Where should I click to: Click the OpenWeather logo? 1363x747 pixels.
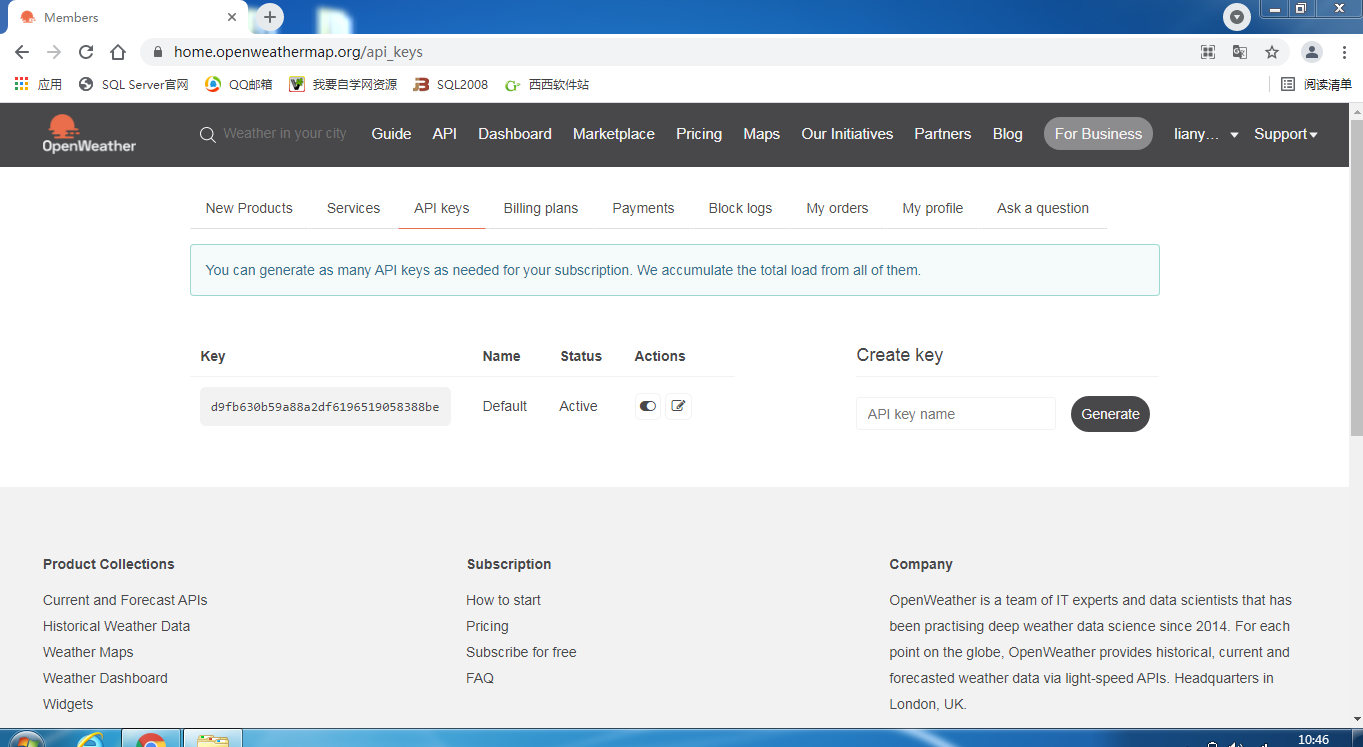coord(89,134)
